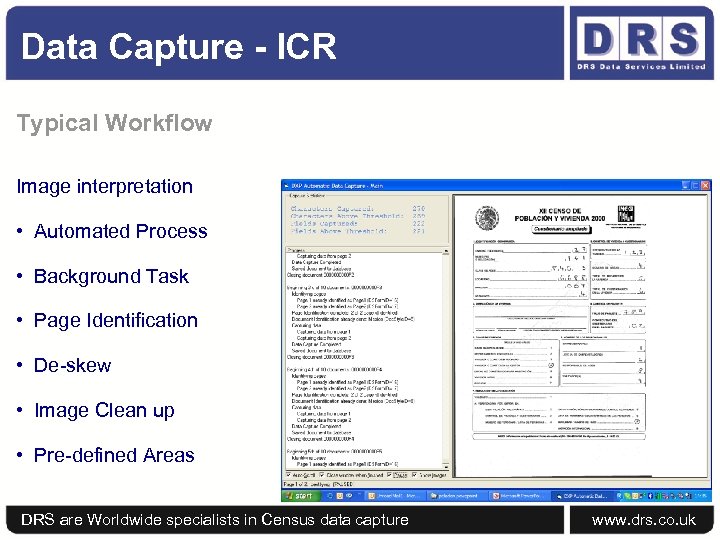Tick the Auto-Scroll checkbox
Image resolution: width=720 pixels, height=540 pixels.
(x=288, y=475)
